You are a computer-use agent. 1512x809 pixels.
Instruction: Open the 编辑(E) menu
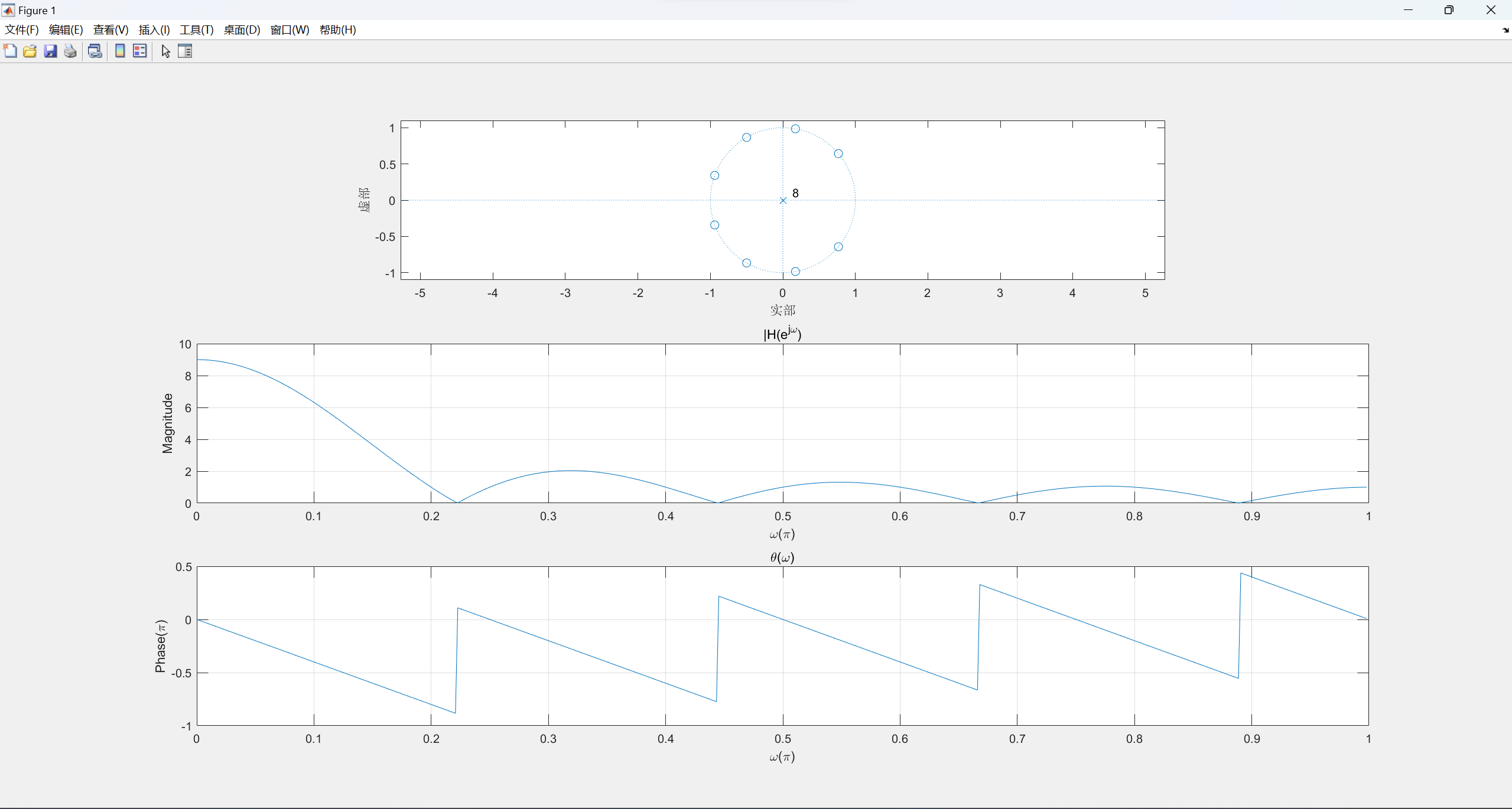click(66, 30)
